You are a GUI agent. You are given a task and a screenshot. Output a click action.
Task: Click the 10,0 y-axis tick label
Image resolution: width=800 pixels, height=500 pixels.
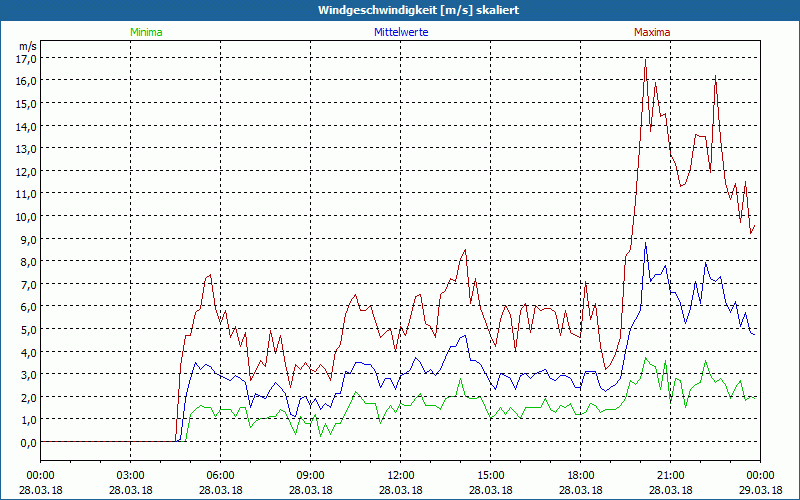point(26,216)
